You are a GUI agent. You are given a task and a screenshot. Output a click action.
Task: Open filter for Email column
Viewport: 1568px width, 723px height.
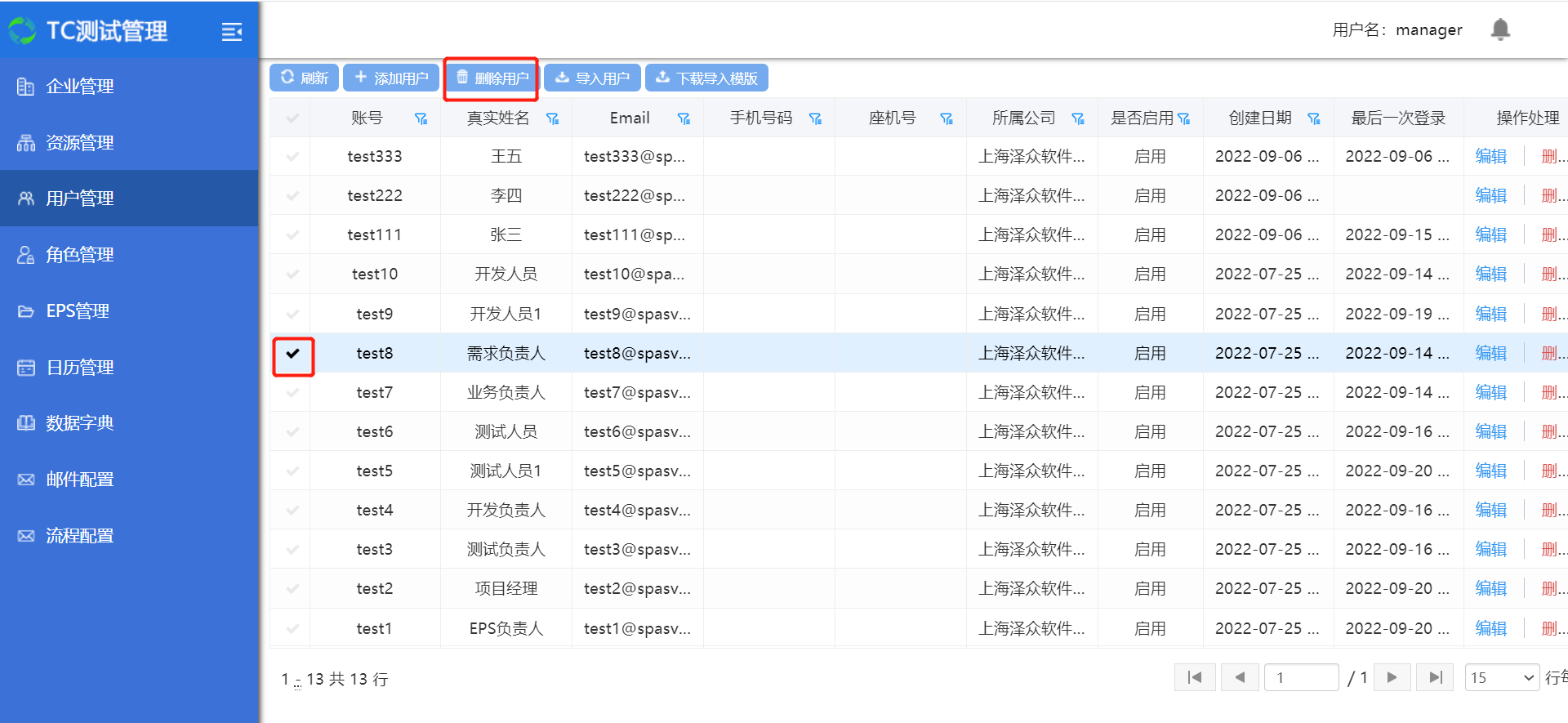[684, 119]
